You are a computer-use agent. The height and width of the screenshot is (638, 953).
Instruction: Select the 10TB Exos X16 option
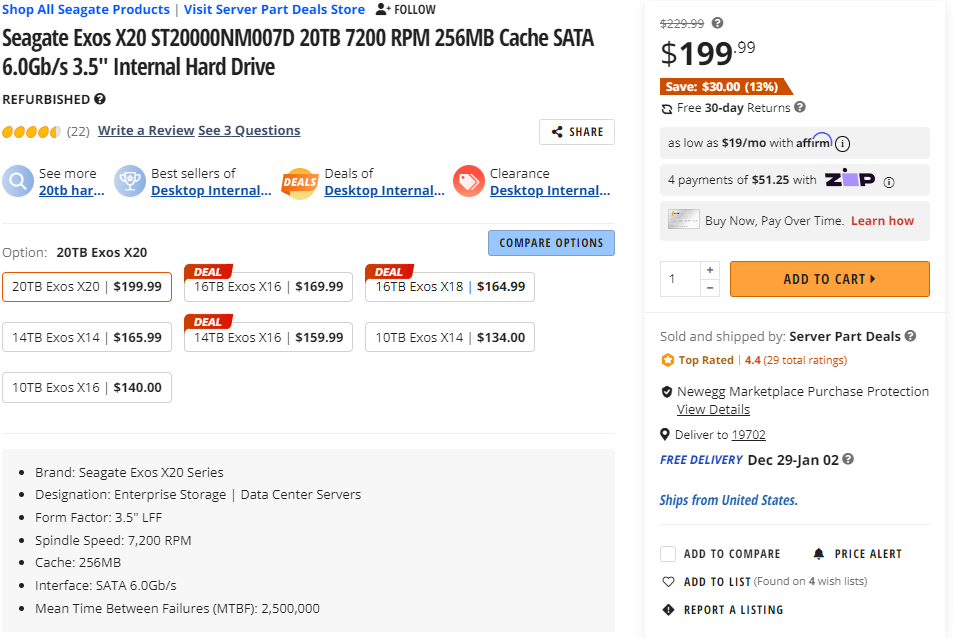(x=87, y=388)
